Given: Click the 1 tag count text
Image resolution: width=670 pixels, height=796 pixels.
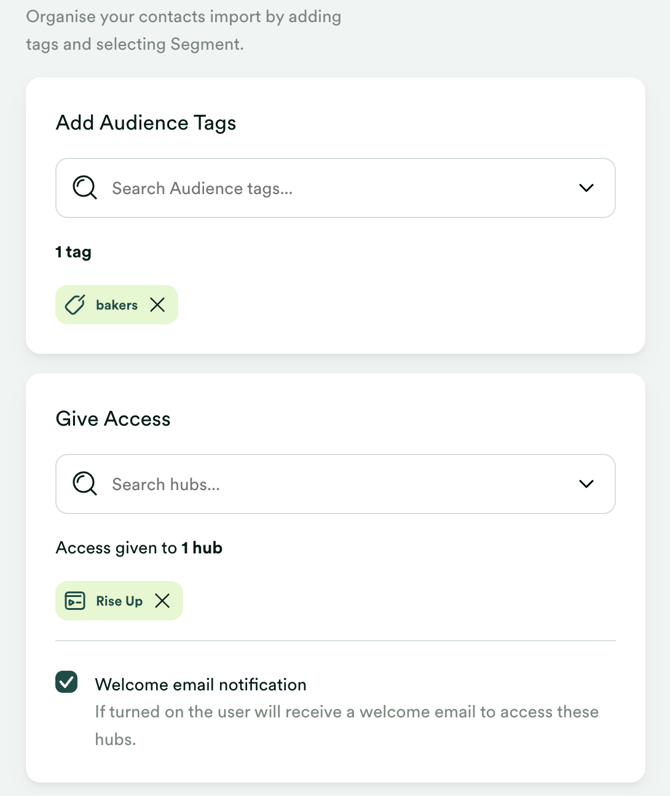Looking at the screenshot, I should 74,252.
